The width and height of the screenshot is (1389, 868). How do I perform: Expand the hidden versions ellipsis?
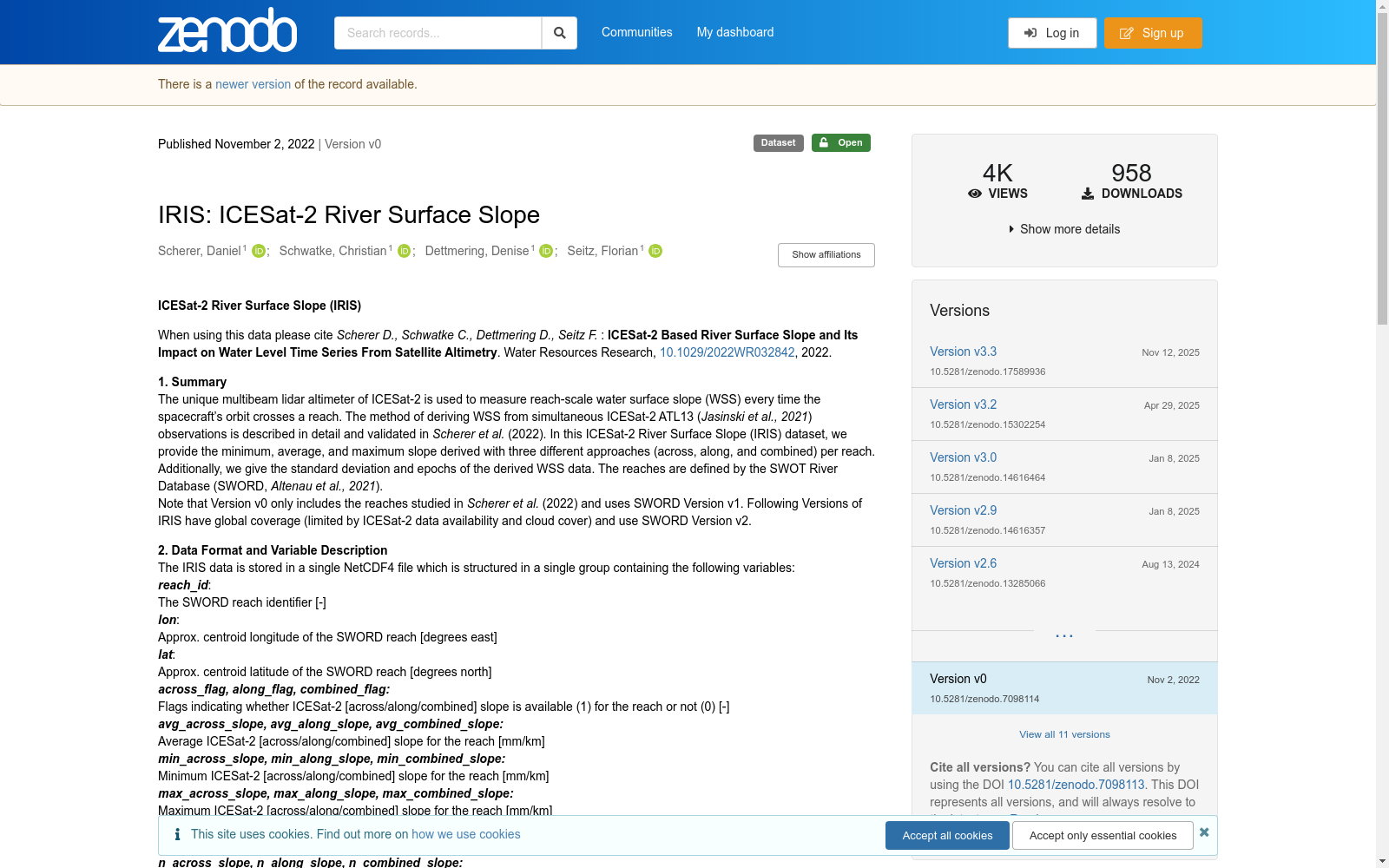point(1064,636)
